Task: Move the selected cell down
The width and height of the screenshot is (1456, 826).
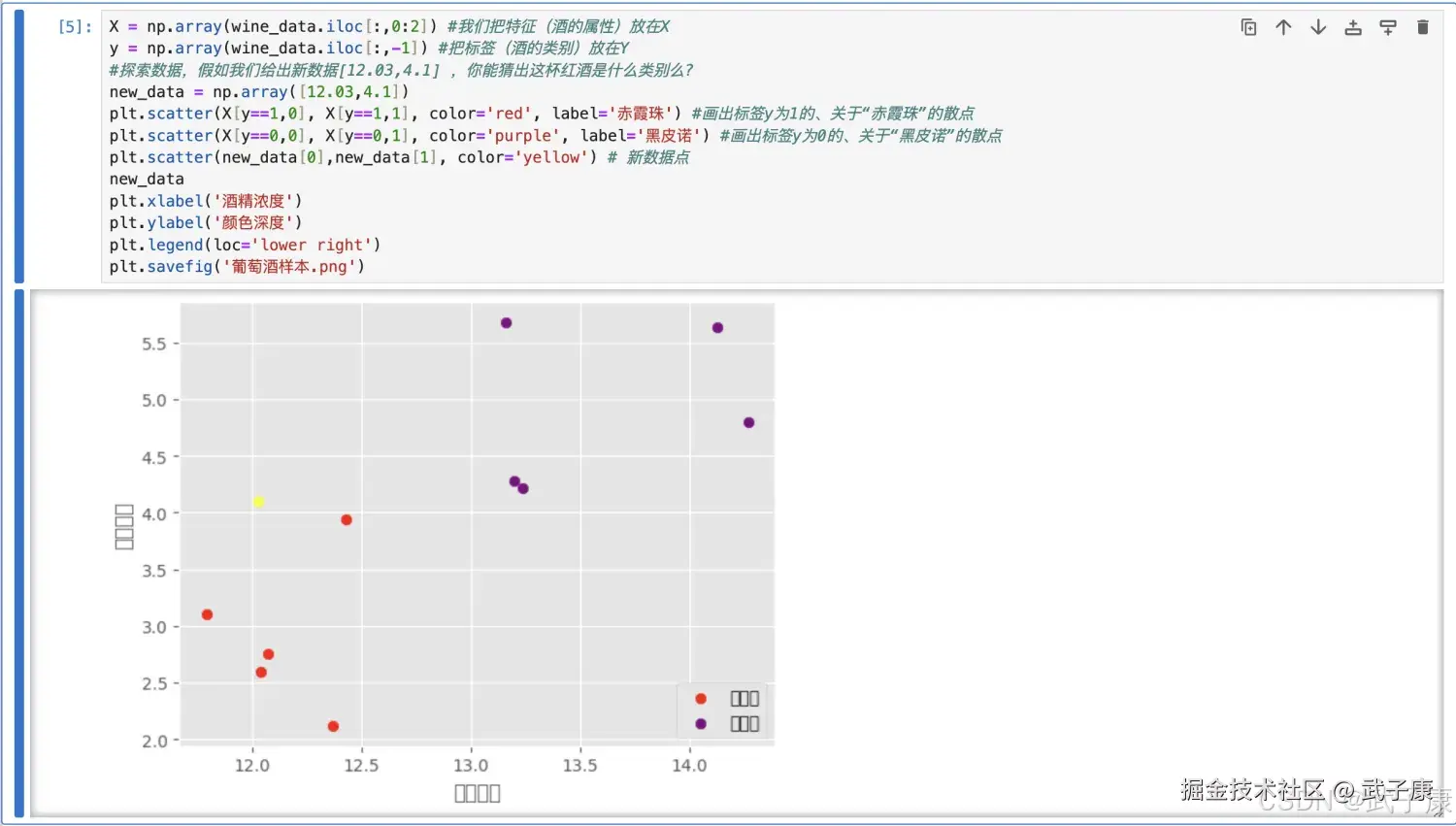Action: click(x=1317, y=27)
